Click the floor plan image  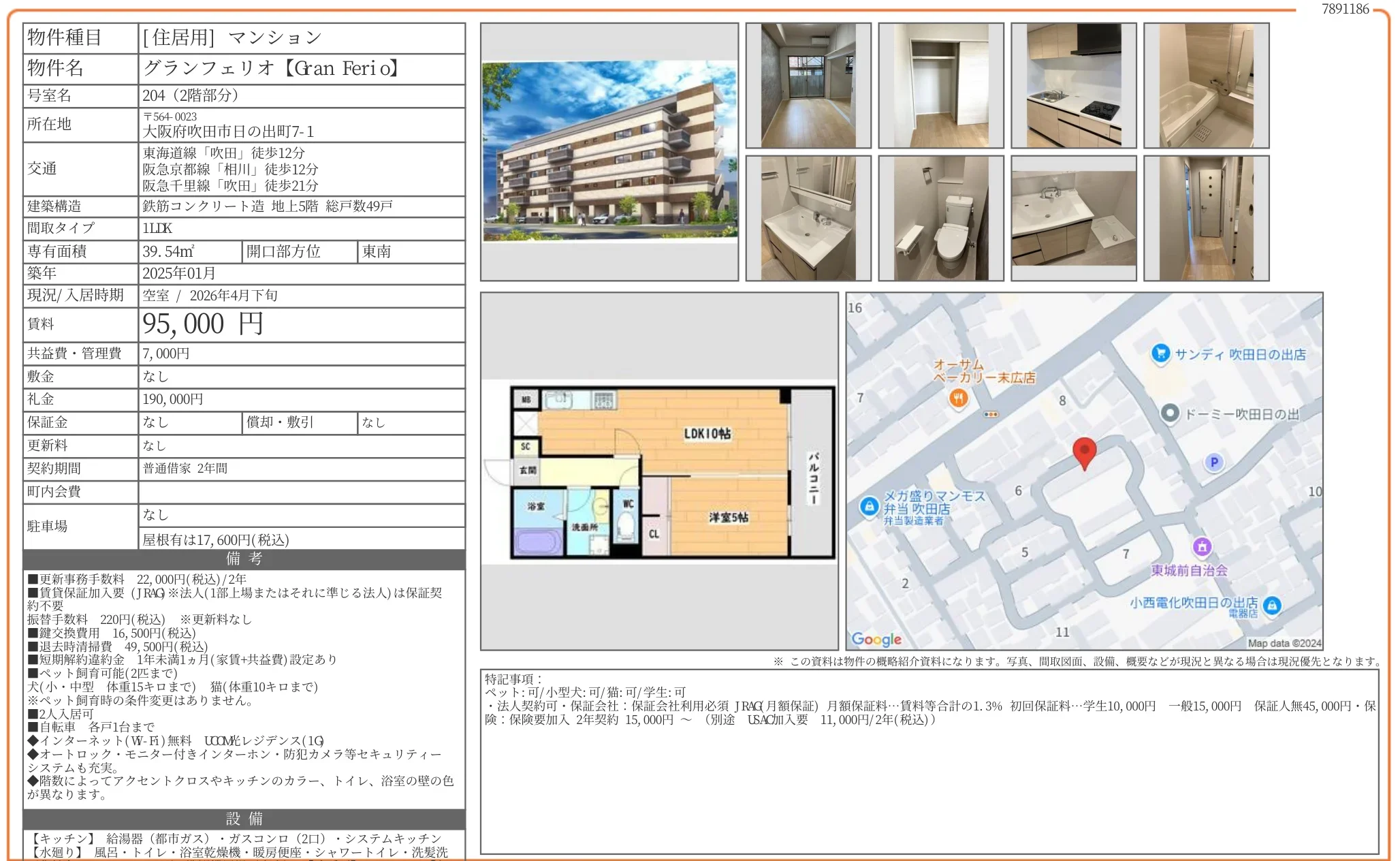pos(659,471)
